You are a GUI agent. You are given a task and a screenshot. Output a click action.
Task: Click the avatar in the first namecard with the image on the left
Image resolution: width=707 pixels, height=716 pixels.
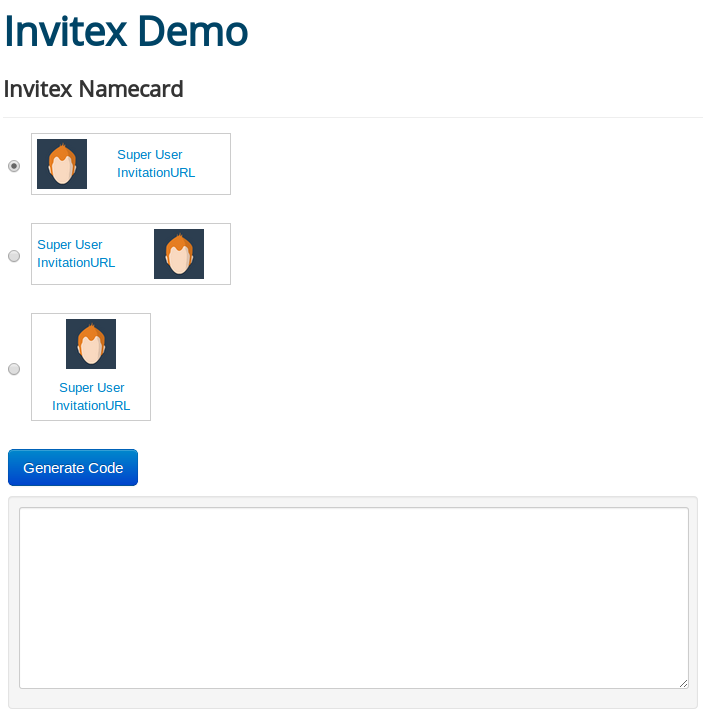tap(62, 164)
